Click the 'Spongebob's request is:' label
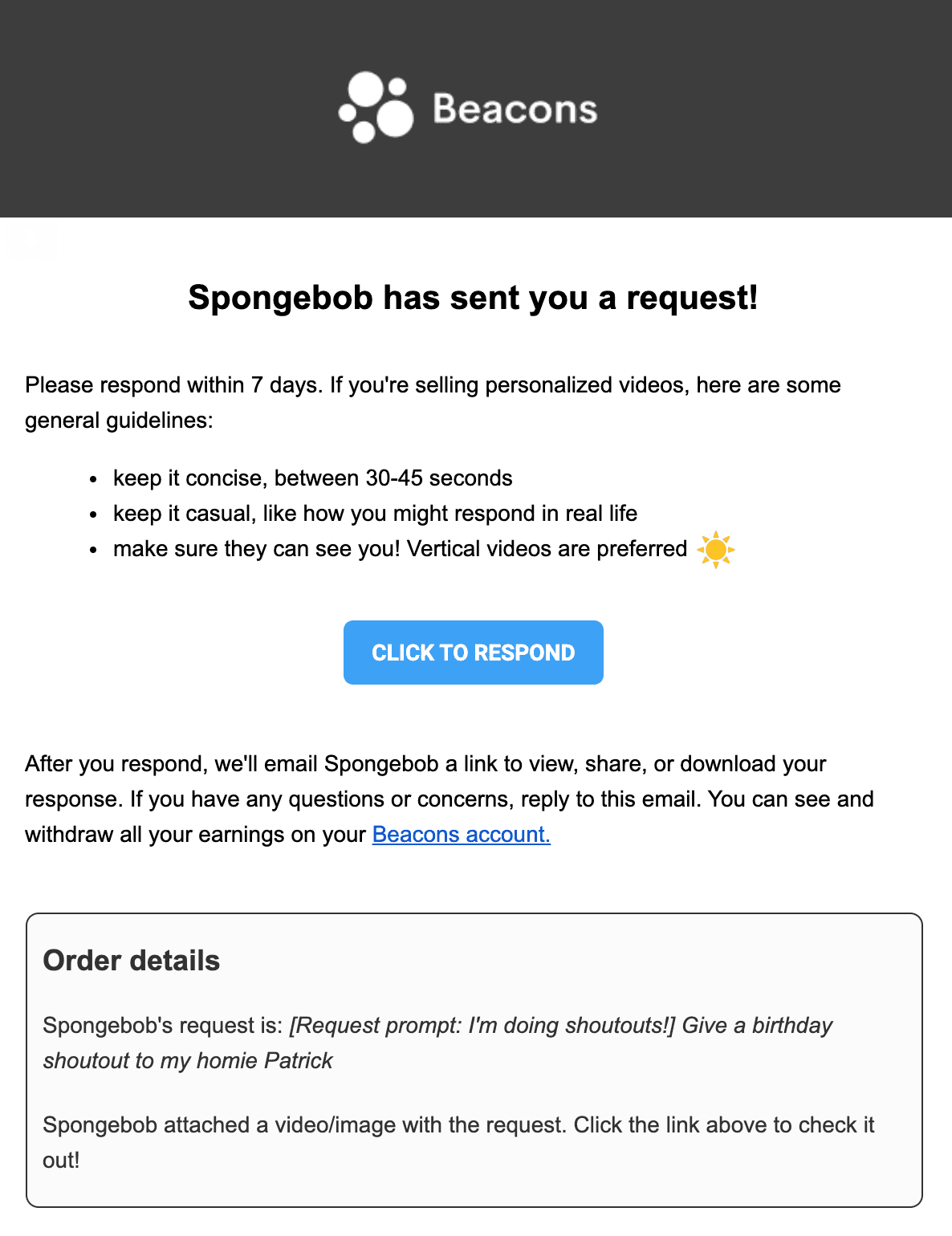 pyautogui.click(x=162, y=1026)
